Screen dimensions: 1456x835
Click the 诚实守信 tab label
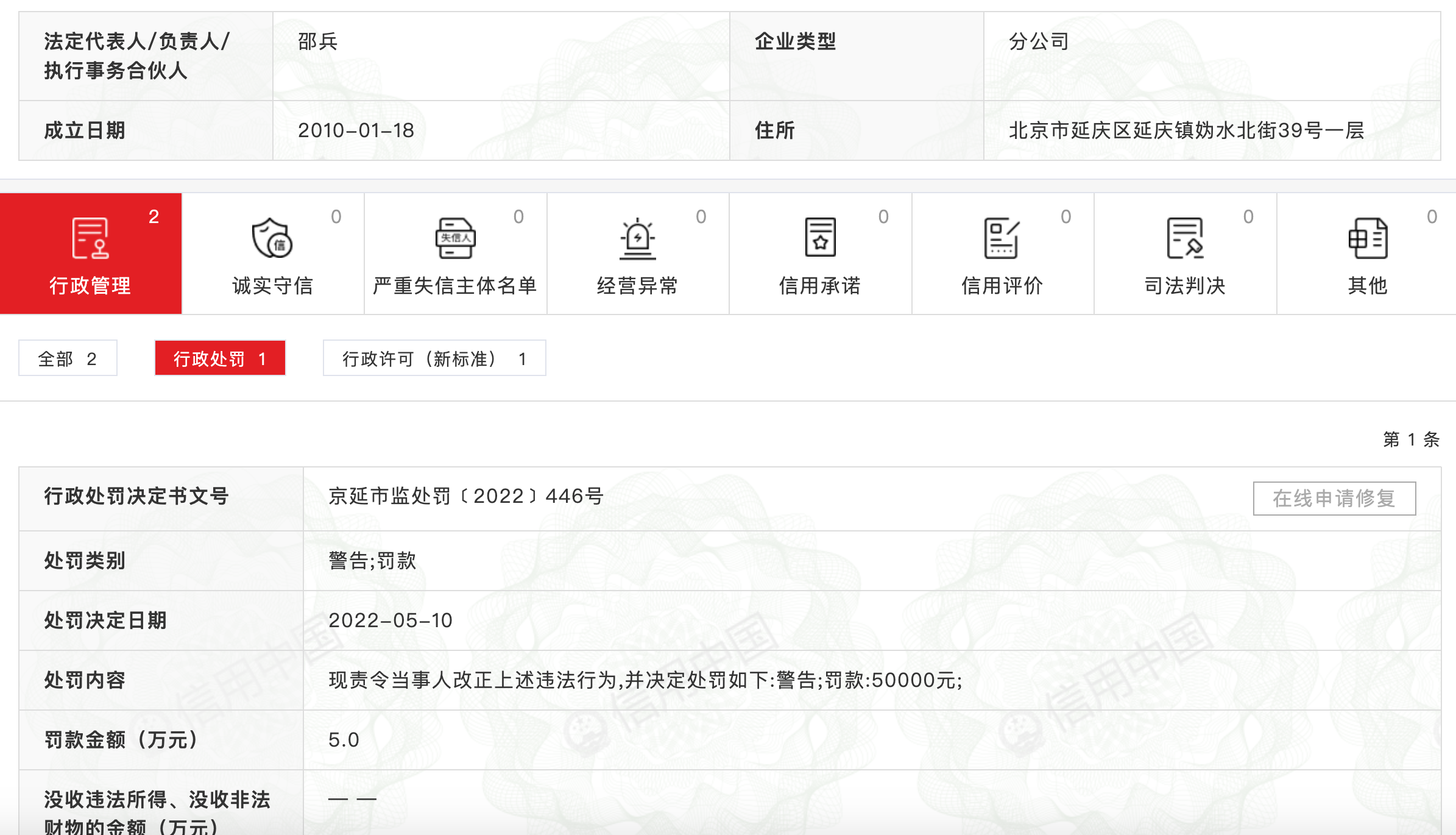pyautogui.click(x=272, y=285)
